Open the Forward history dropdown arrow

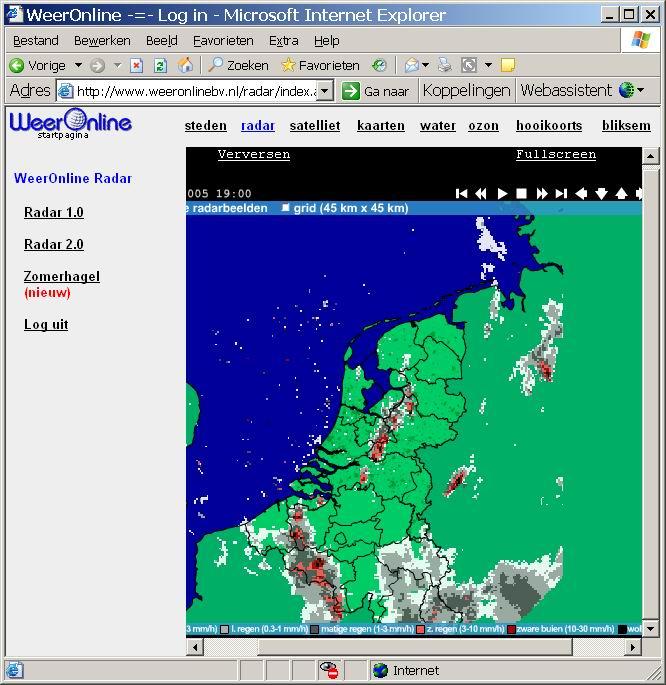pyautogui.click(x=117, y=65)
